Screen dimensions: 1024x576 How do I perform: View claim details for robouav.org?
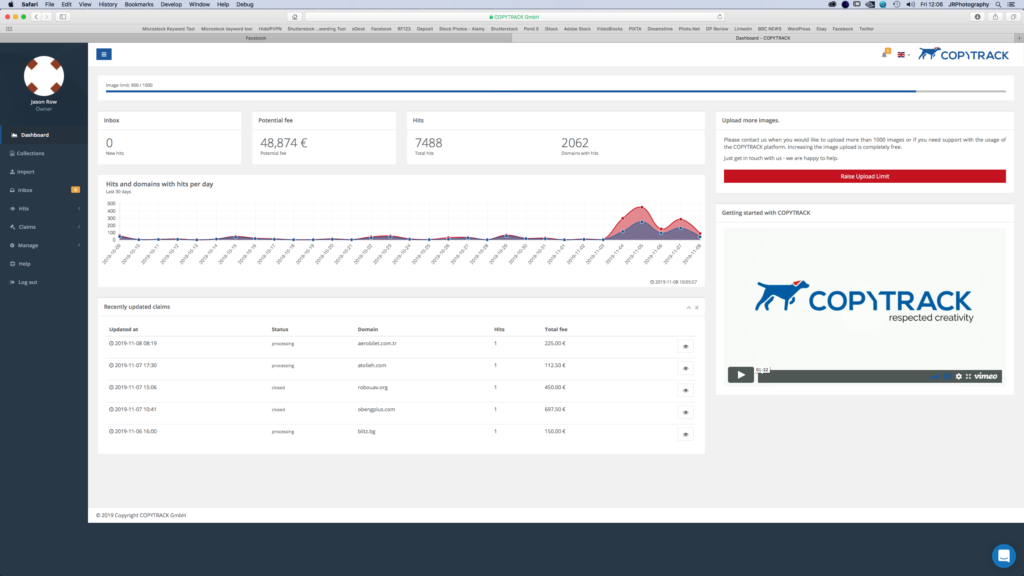[x=685, y=391]
